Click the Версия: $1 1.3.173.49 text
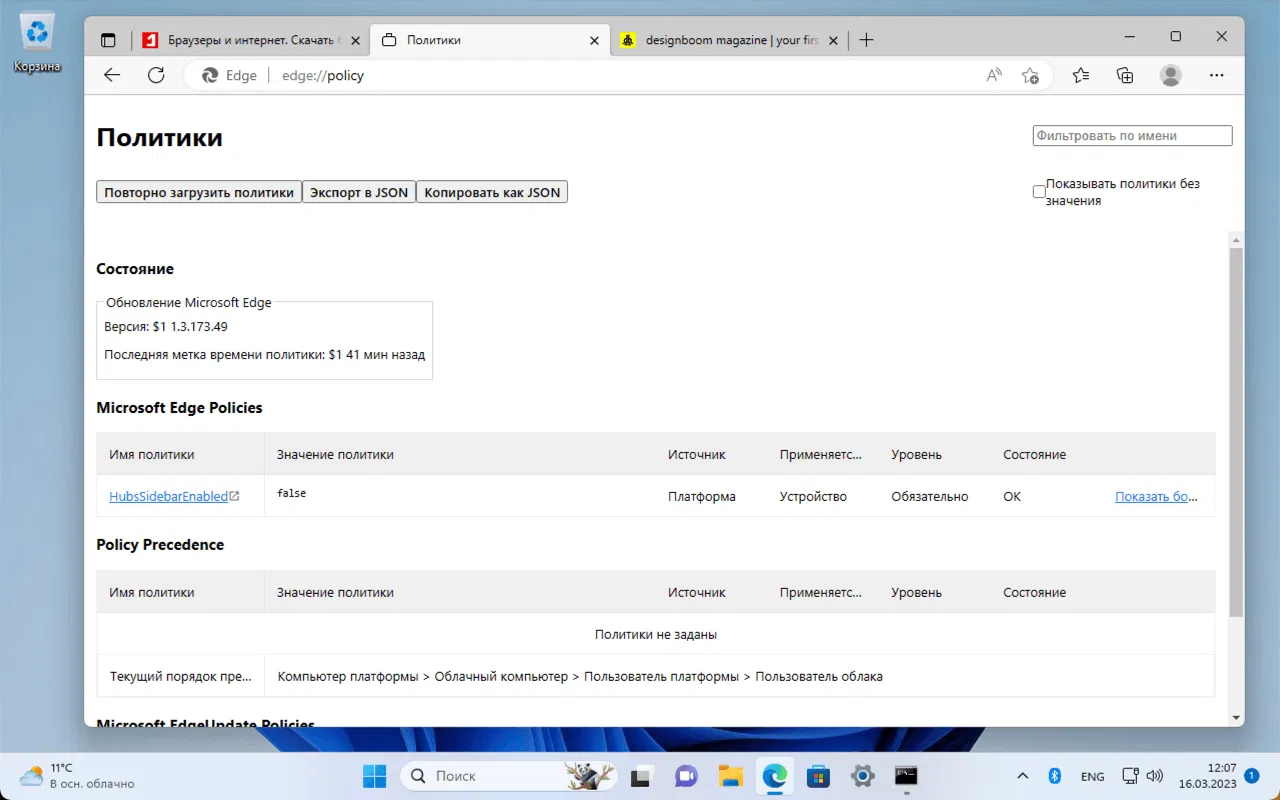This screenshot has width=1280, height=800. (x=166, y=326)
